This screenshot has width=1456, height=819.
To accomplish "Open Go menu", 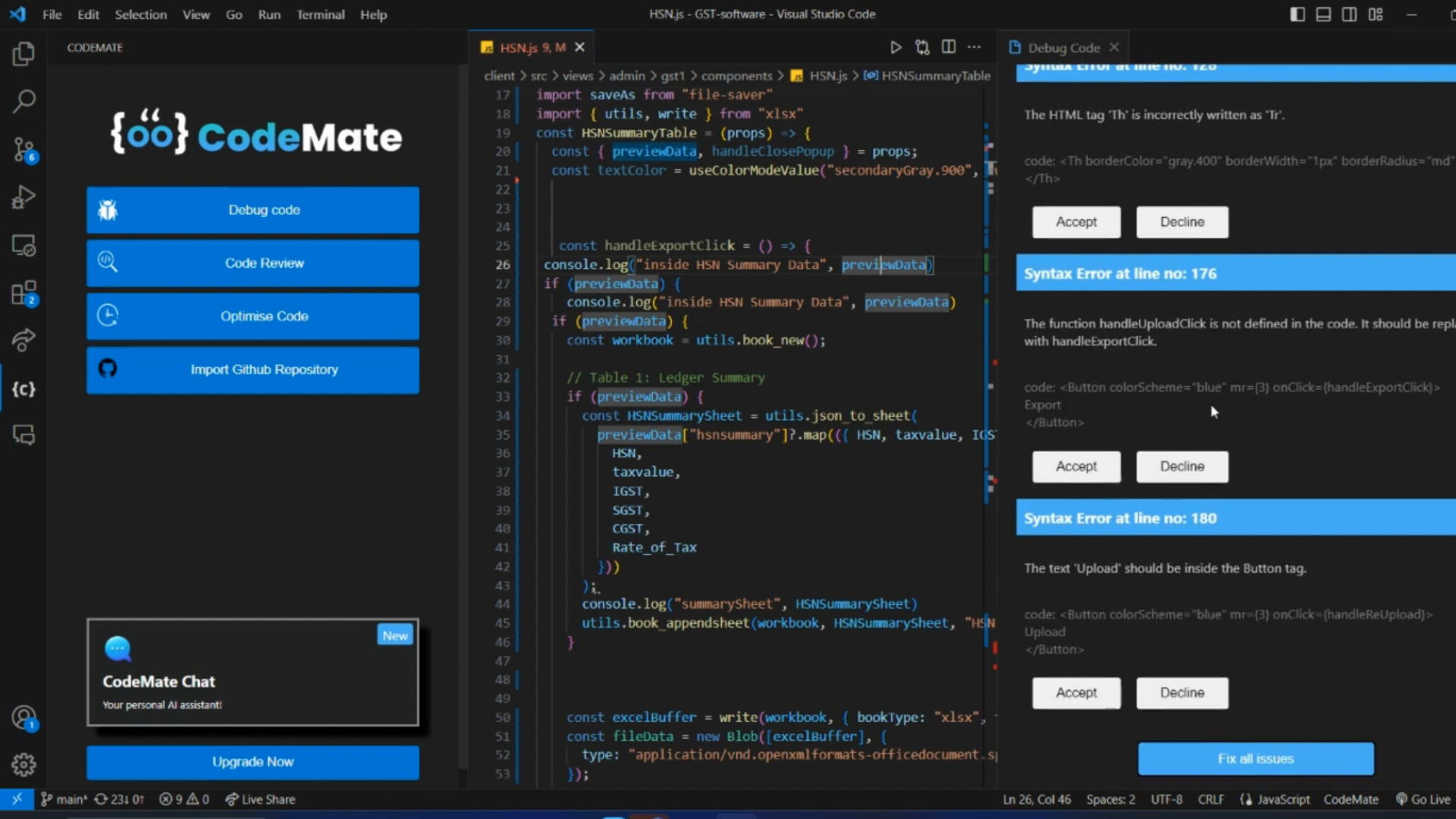I will coord(234,14).
